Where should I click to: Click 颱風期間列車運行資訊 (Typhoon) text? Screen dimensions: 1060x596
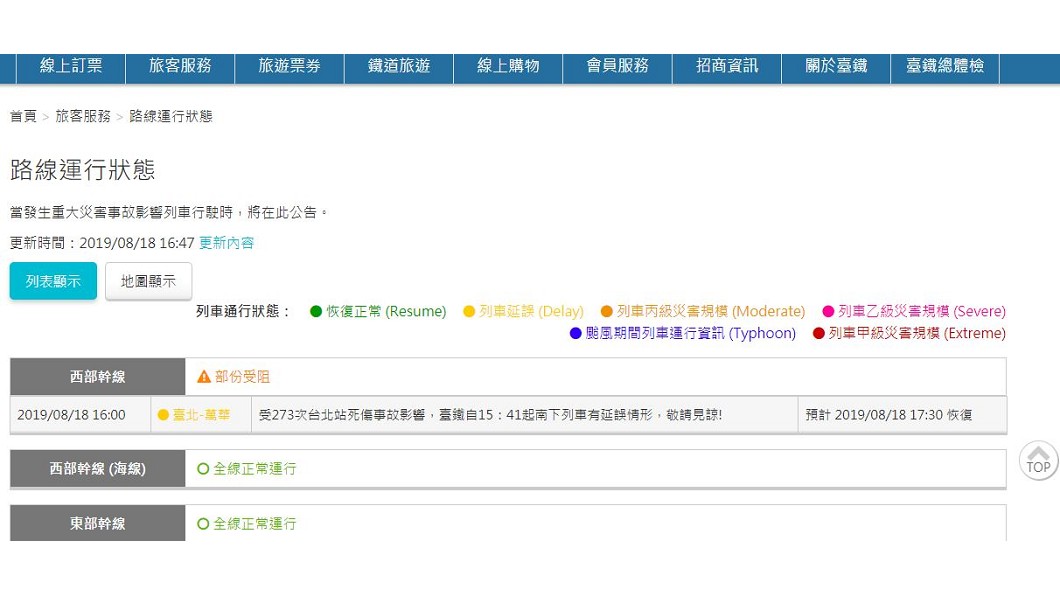[x=690, y=333]
